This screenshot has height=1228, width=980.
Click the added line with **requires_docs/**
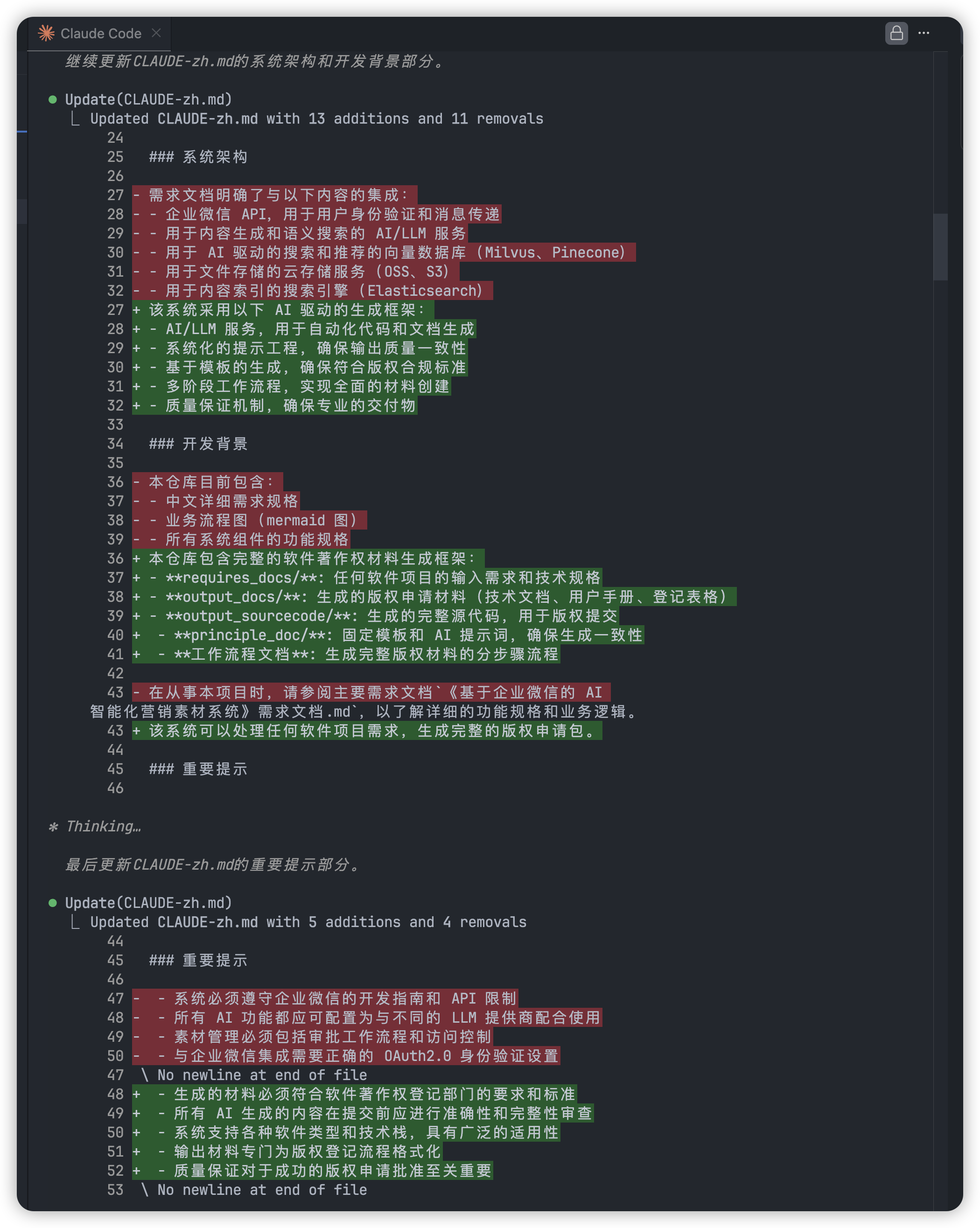coord(368,578)
